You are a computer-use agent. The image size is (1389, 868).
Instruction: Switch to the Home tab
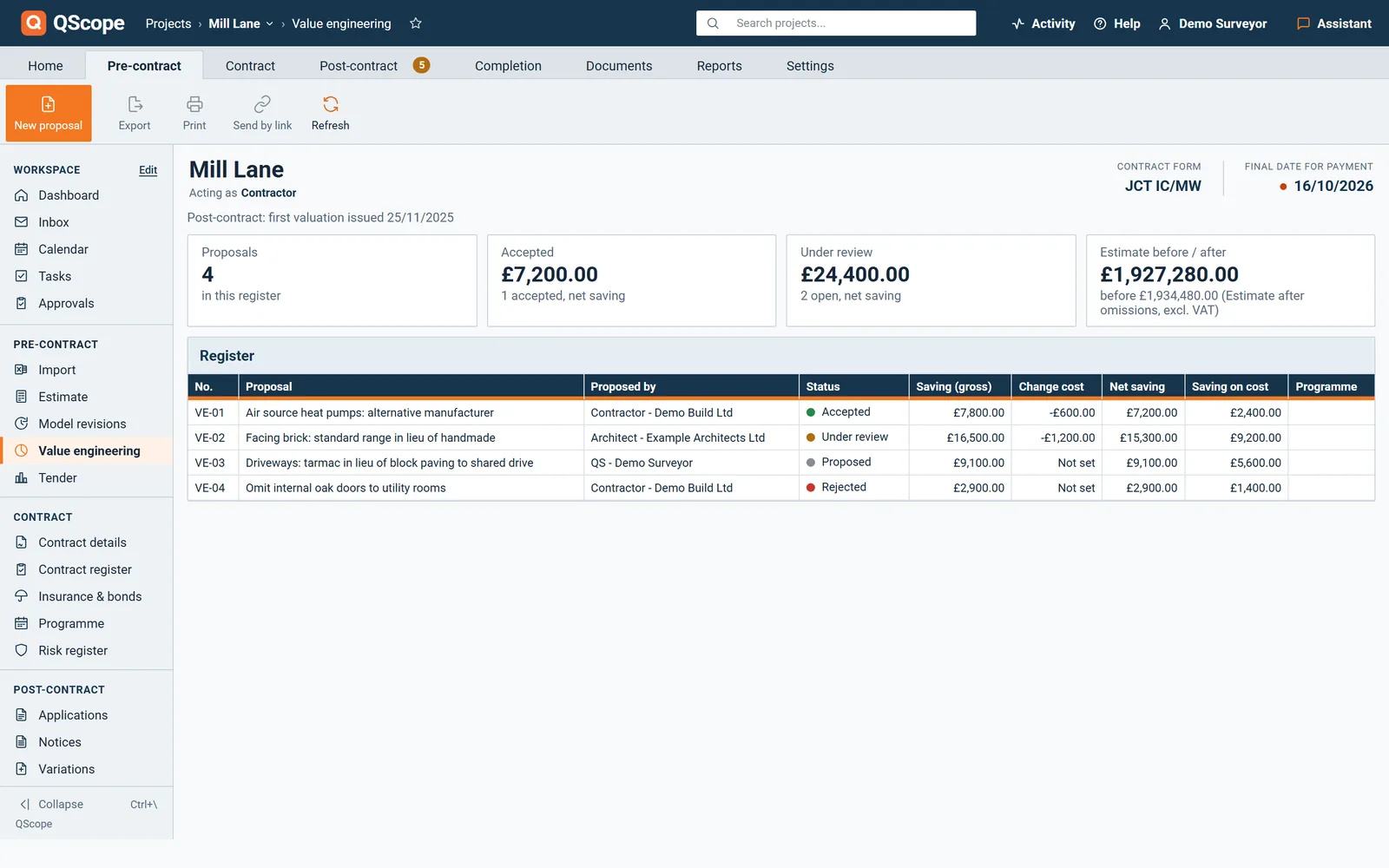(x=45, y=65)
